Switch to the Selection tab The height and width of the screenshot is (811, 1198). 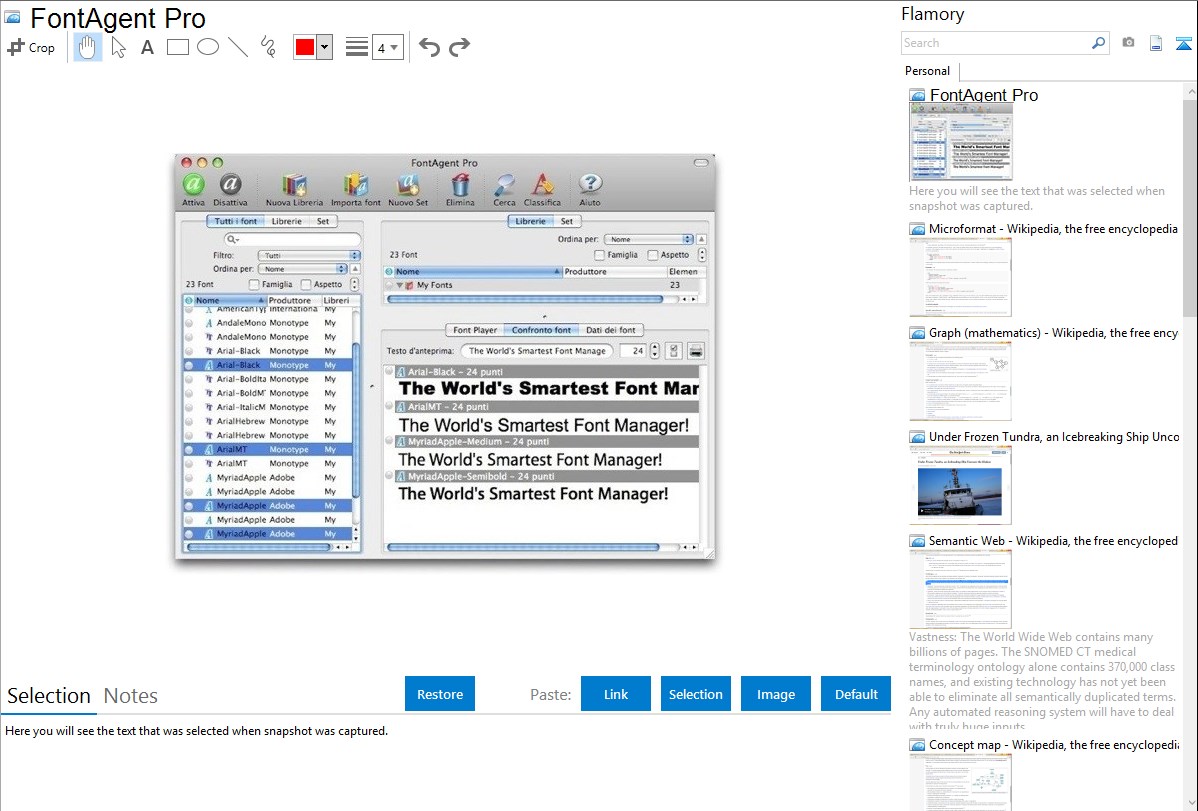(49, 696)
